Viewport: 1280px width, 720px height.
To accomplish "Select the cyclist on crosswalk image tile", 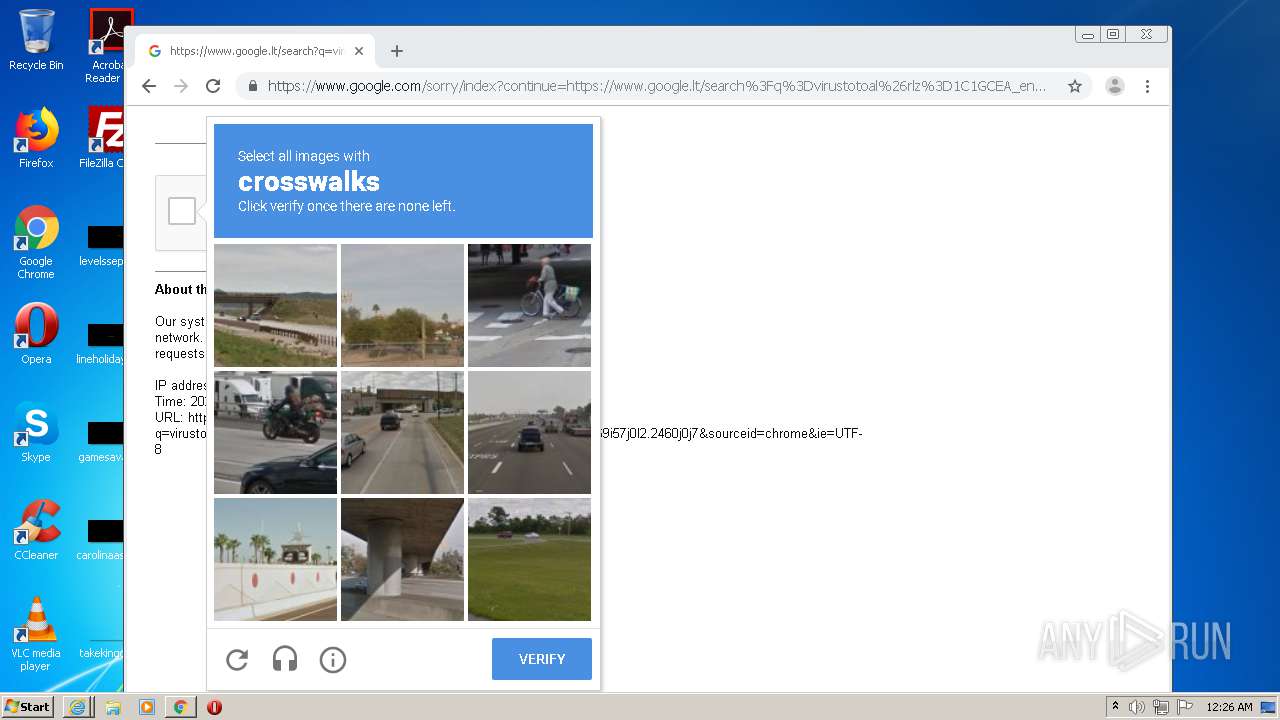I will (529, 305).
